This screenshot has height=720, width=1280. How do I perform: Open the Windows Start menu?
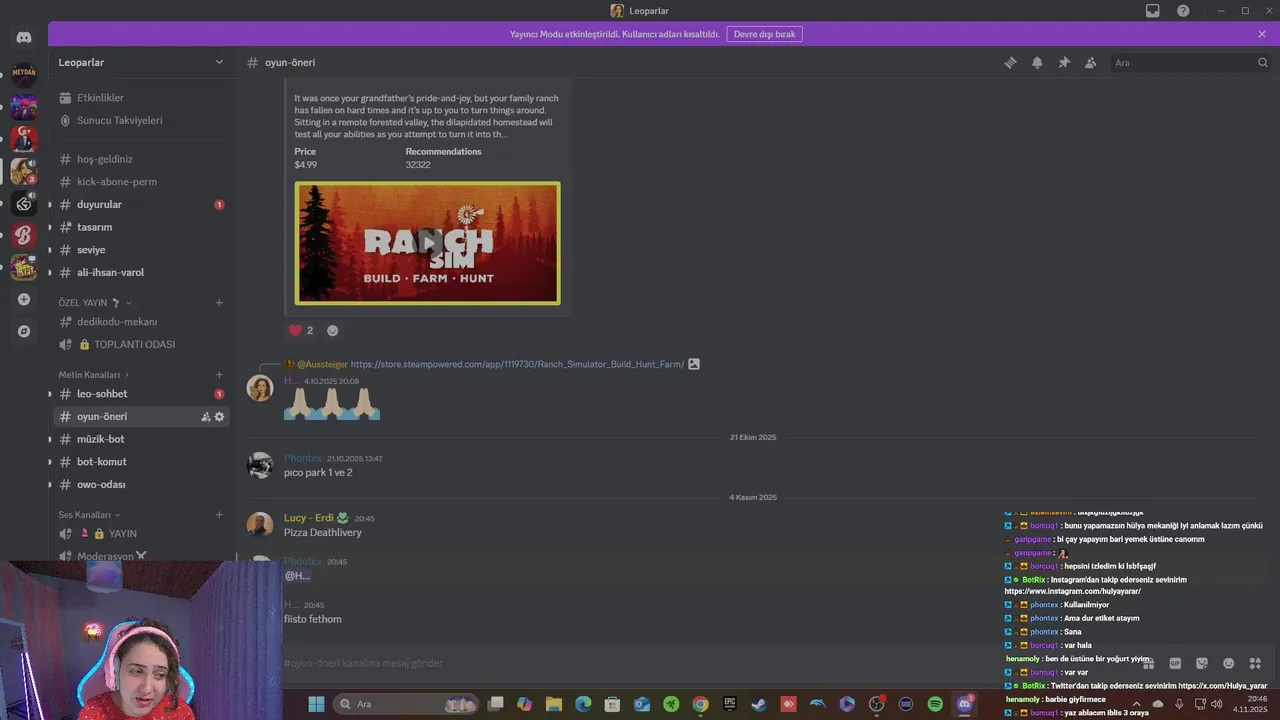316,704
